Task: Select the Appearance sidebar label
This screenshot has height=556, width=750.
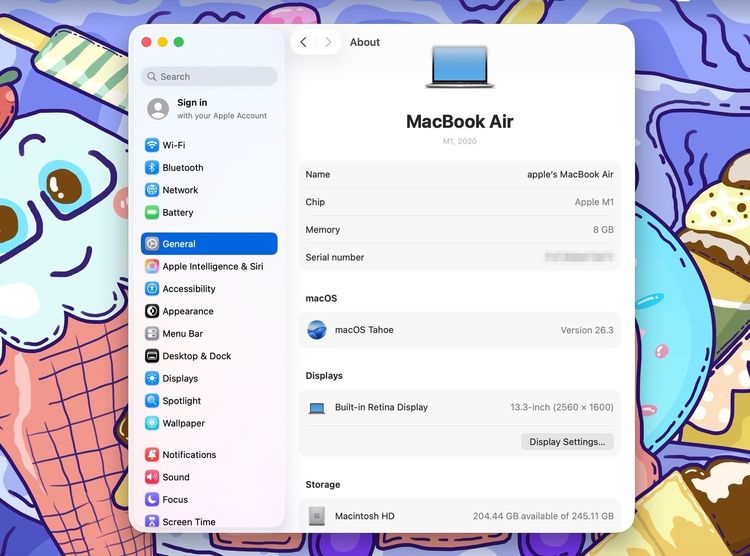Action: [188, 311]
